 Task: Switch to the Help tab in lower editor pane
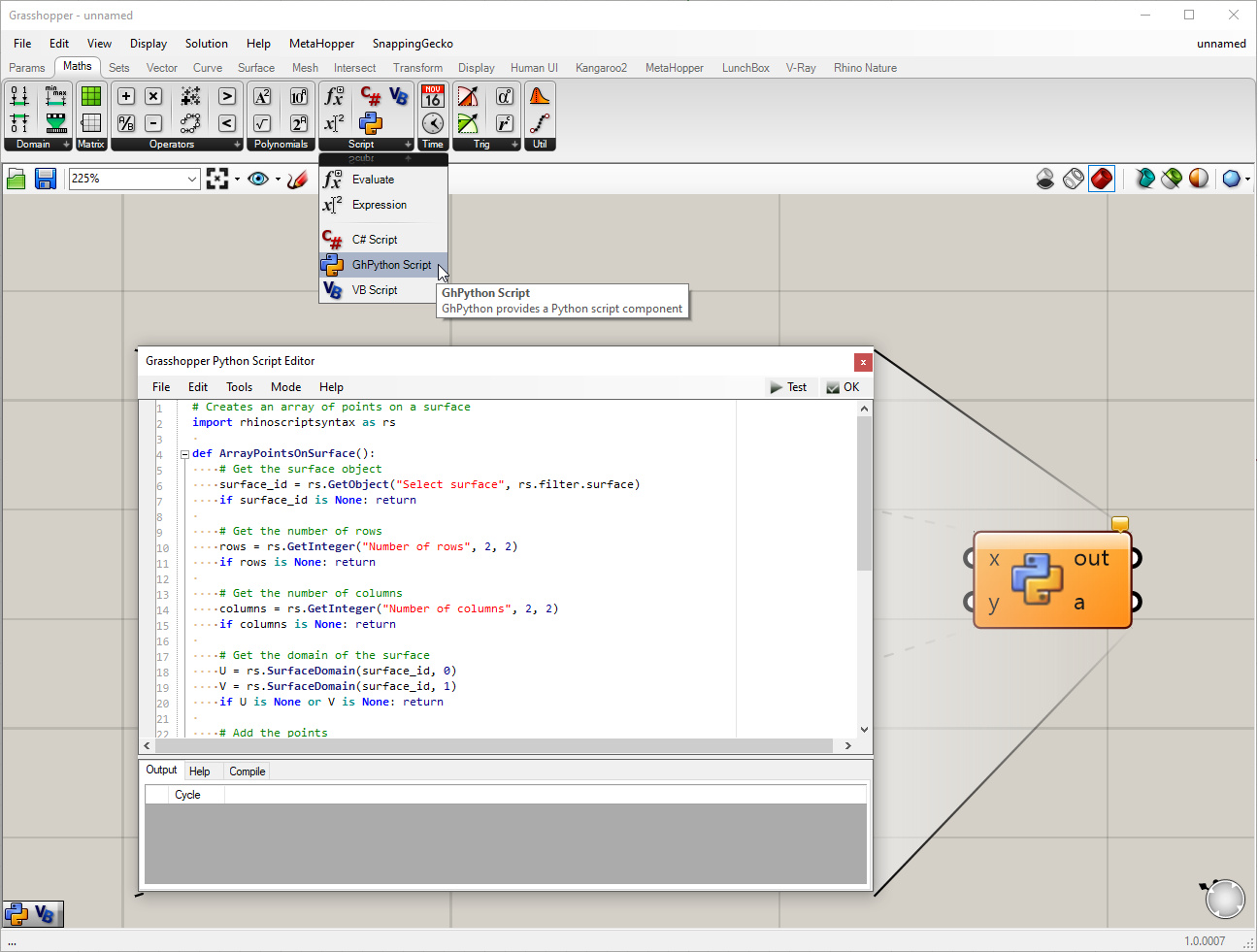coord(199,771)
